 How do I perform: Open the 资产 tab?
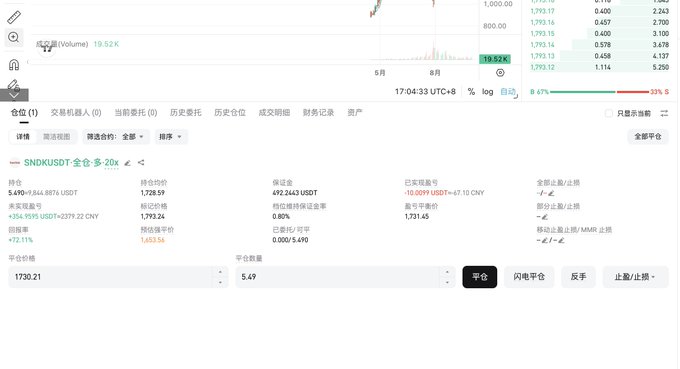click(x=355, y=113)
